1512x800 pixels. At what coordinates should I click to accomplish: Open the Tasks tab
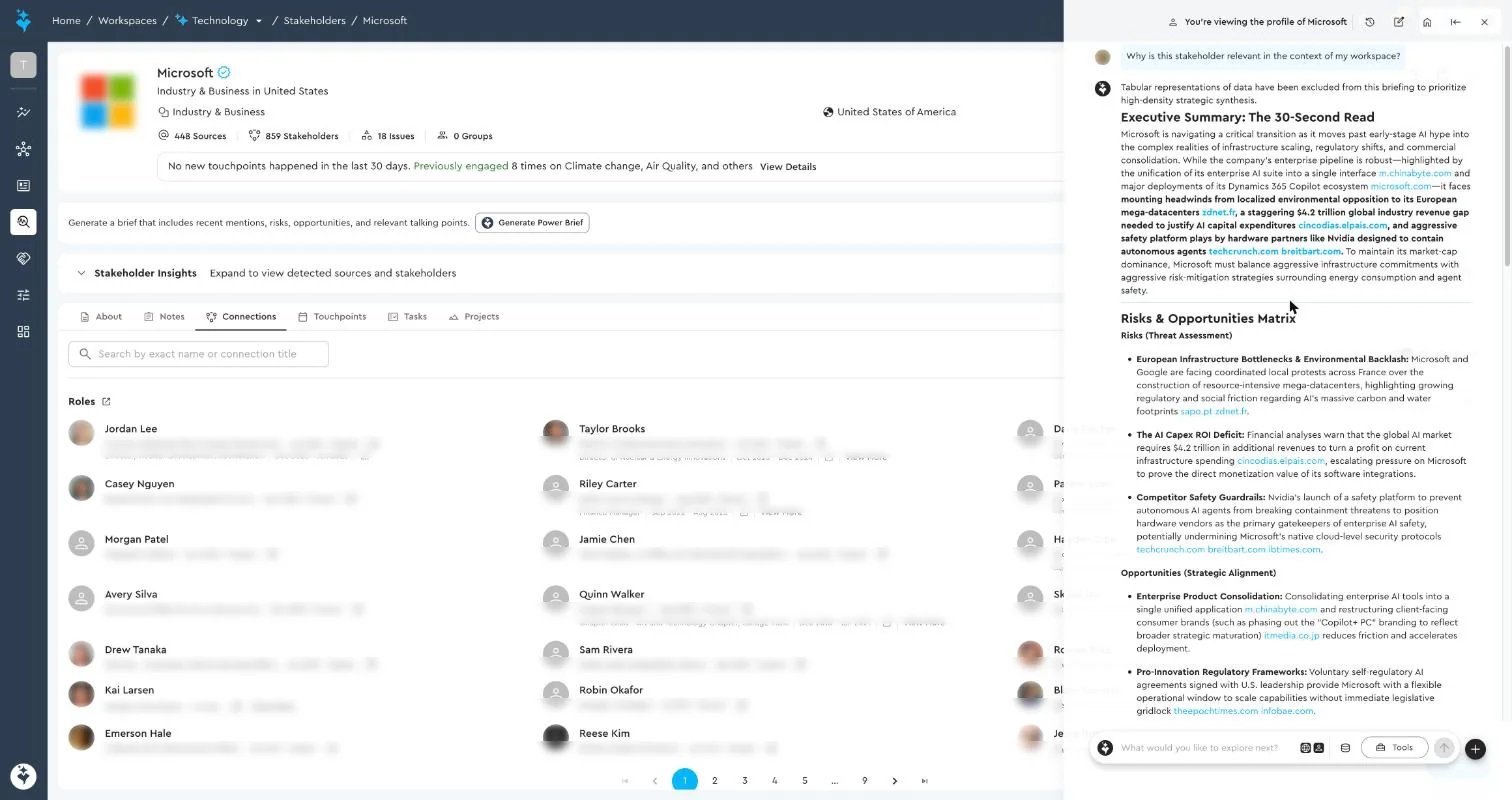(408, 317)
